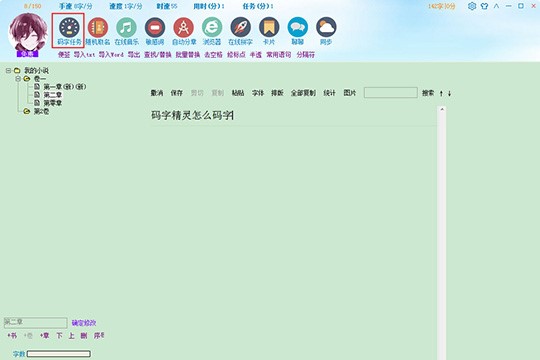The image size is (540, 360).
Task: Click the user avatar portrait
Action: [28, 33]
